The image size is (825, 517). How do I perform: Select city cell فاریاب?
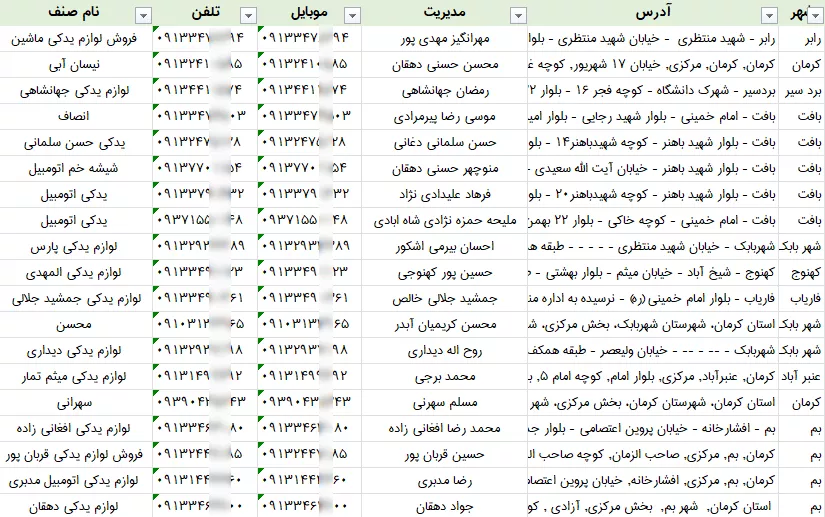point(802,299)
